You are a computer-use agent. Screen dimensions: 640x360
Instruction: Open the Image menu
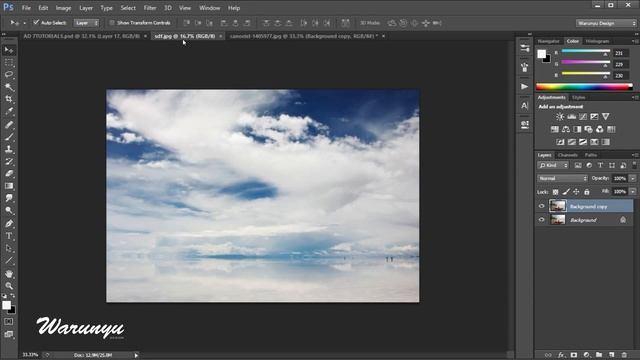63,8
